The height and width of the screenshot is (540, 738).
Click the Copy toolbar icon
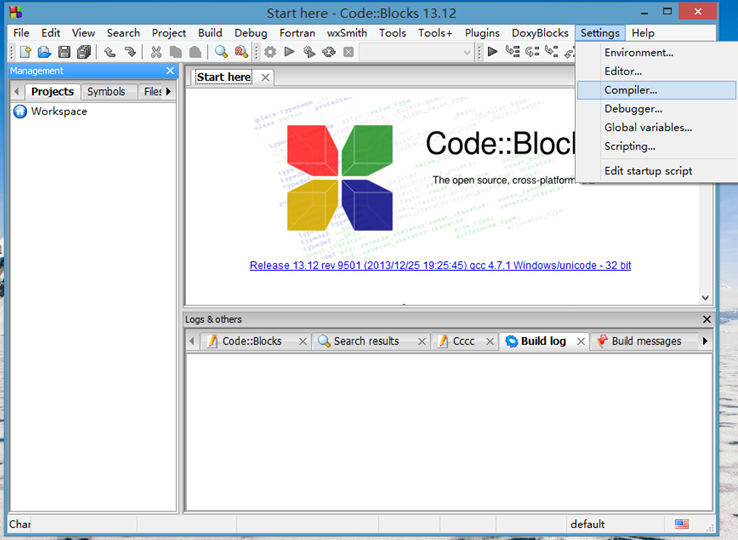coord(176,52)
